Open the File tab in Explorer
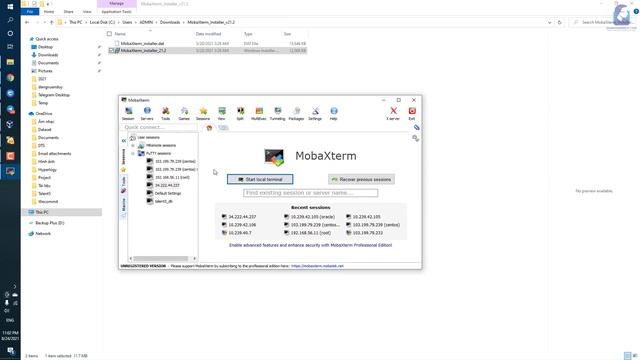Viewport: 640px width, 360px height. click(x=30, y=12)
